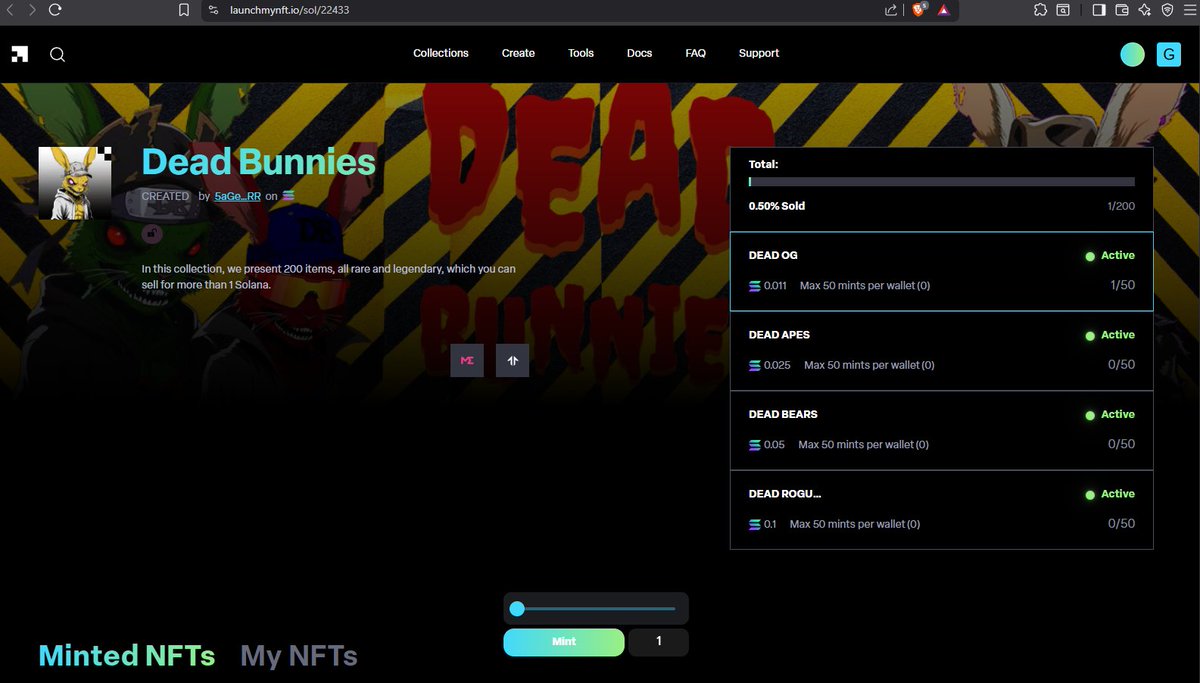Screen dimensions: 1200x683
Task: Go forward with the browser forward arrow
Action: click(32, 10)
